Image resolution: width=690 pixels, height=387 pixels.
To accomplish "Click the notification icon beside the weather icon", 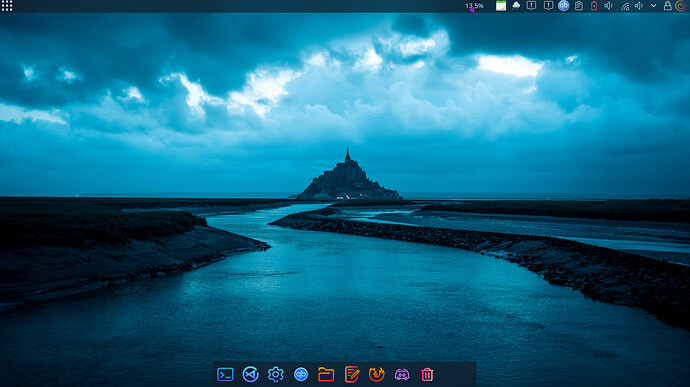I will (x=531, y=6).
